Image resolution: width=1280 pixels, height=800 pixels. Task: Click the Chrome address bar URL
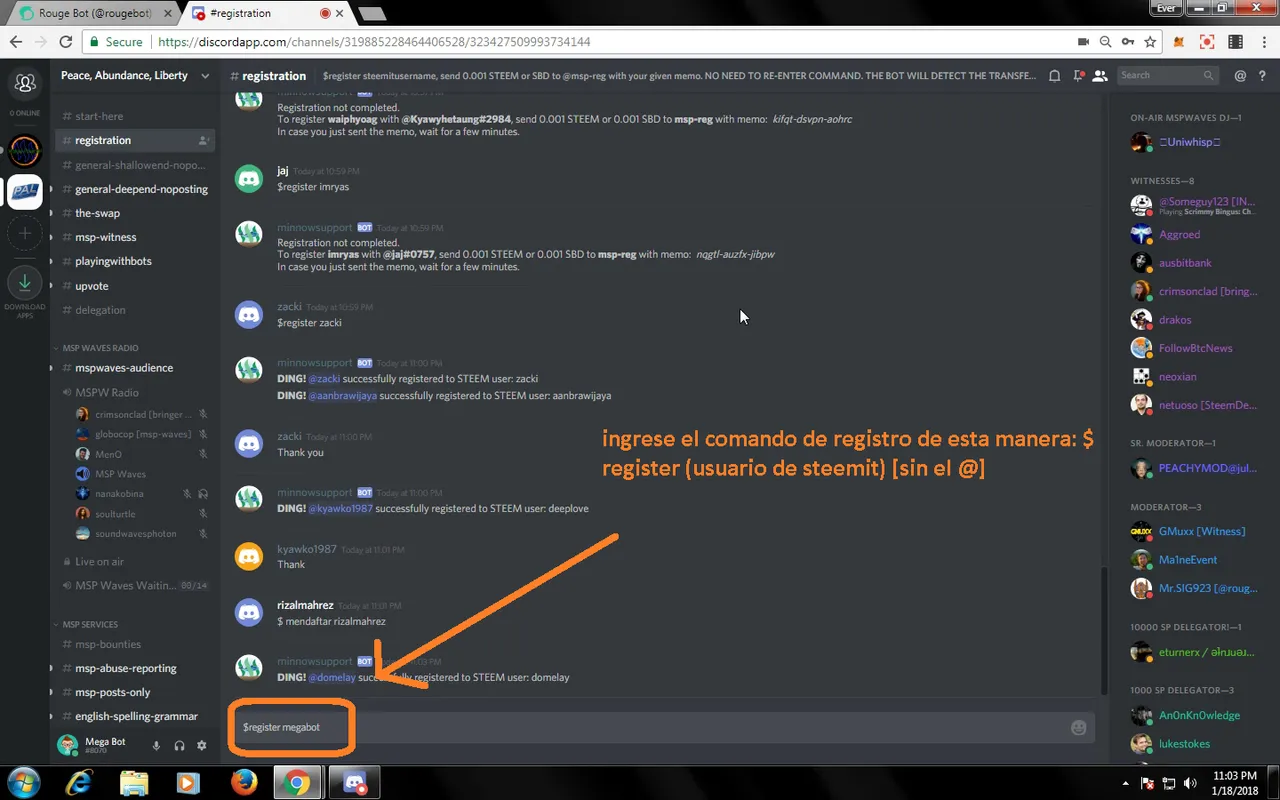pos(374,42)
